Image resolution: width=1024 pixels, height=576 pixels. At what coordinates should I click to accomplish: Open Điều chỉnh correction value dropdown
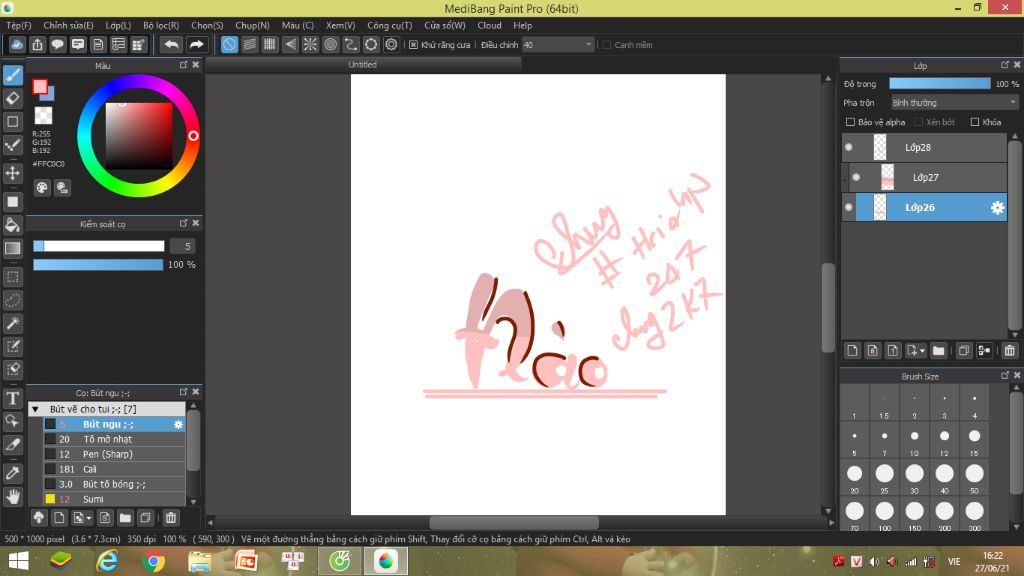point(558,45)
